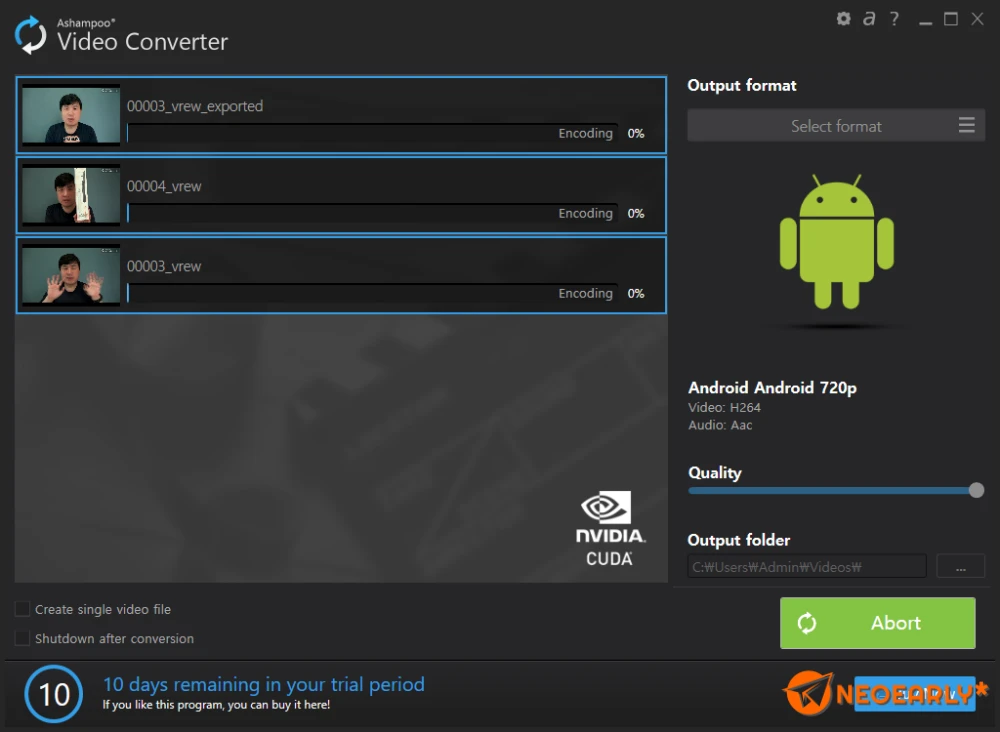Click the file name '00004_vrew'
The height and width of the screenshot is (732, 1000).
point(164,186)
